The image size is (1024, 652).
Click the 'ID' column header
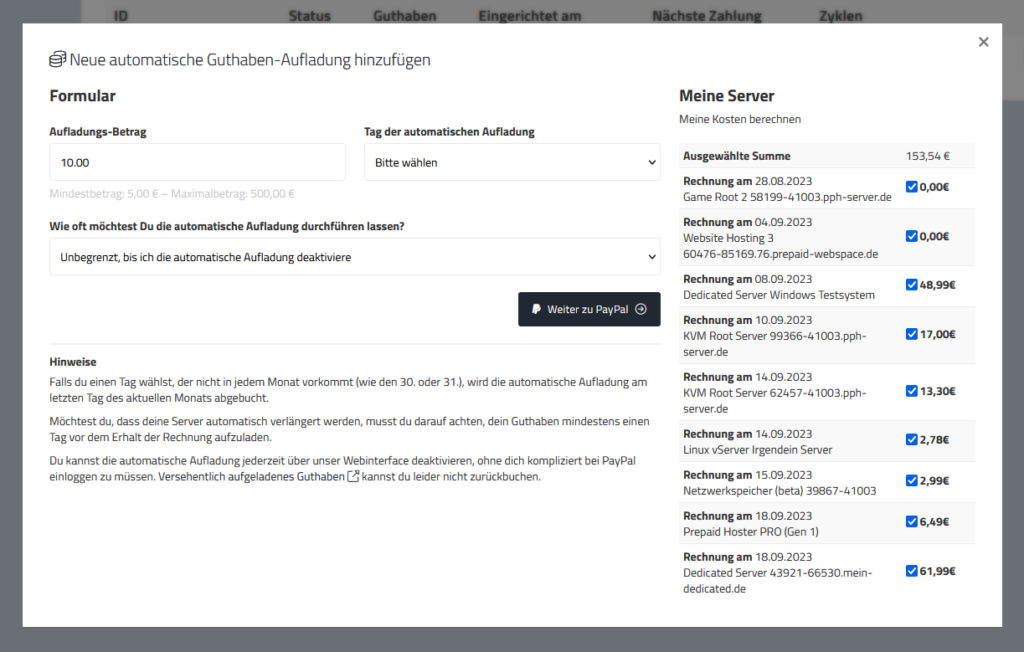(x=121, y=16)
